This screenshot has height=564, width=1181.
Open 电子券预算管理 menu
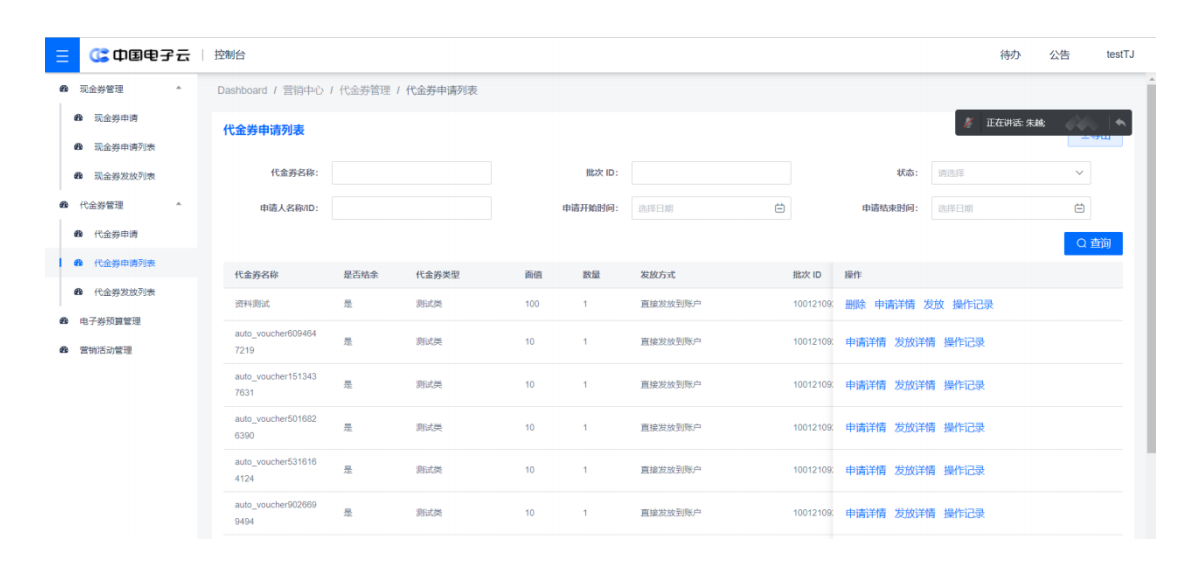(x=110, y=321)
